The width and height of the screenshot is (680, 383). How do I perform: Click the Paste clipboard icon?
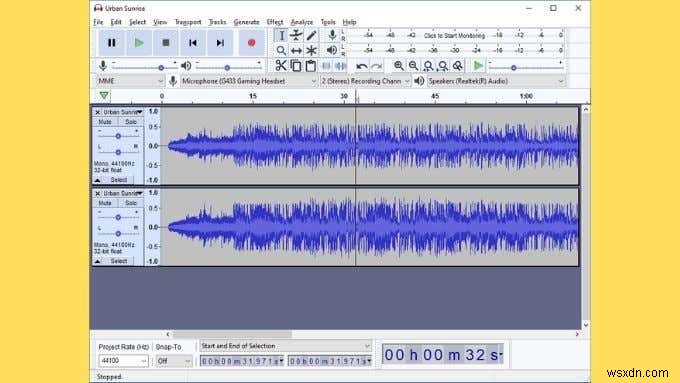311,65
